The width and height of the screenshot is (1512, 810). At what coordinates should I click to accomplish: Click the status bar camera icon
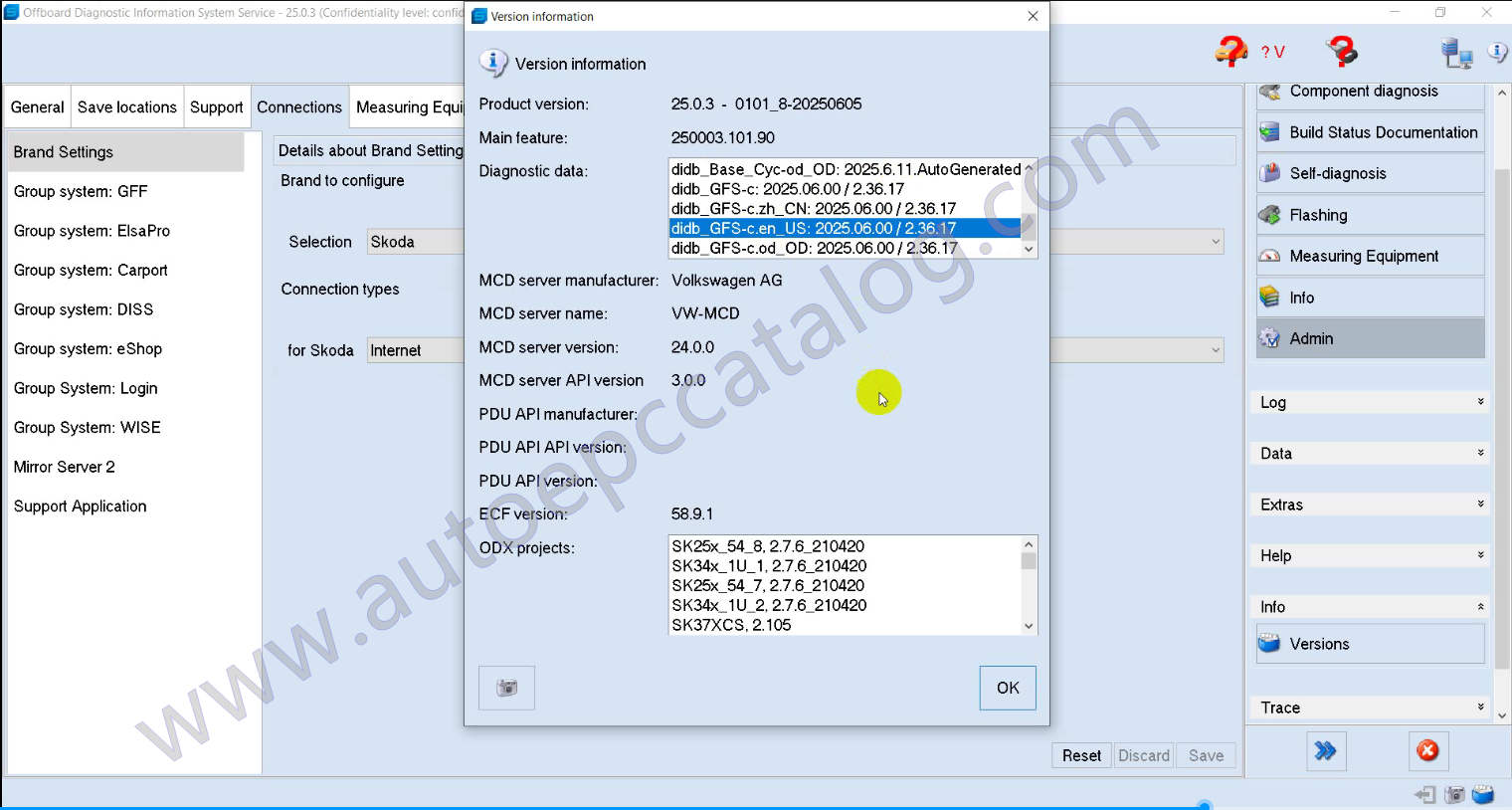[x=1454, y=794]
